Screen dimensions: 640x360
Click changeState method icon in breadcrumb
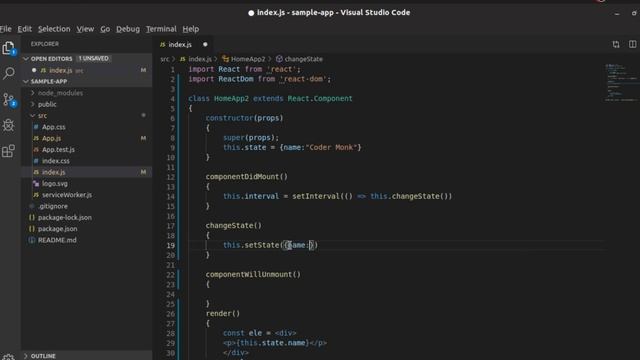click(279, 59)
